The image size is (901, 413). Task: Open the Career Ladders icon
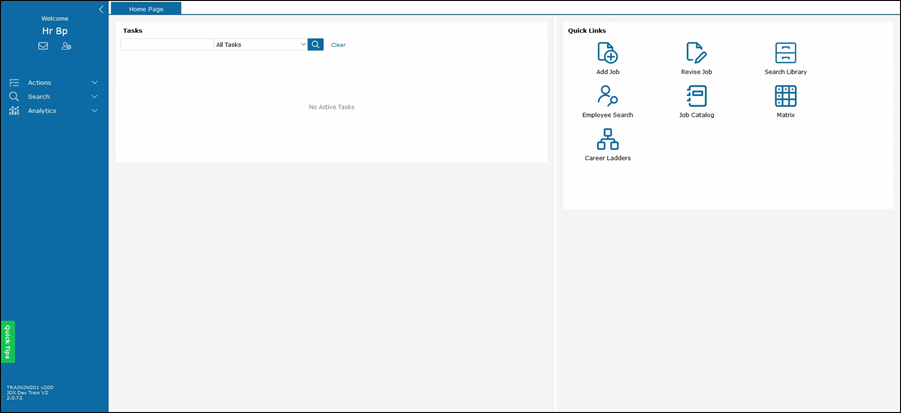click(x=607, y=139)
